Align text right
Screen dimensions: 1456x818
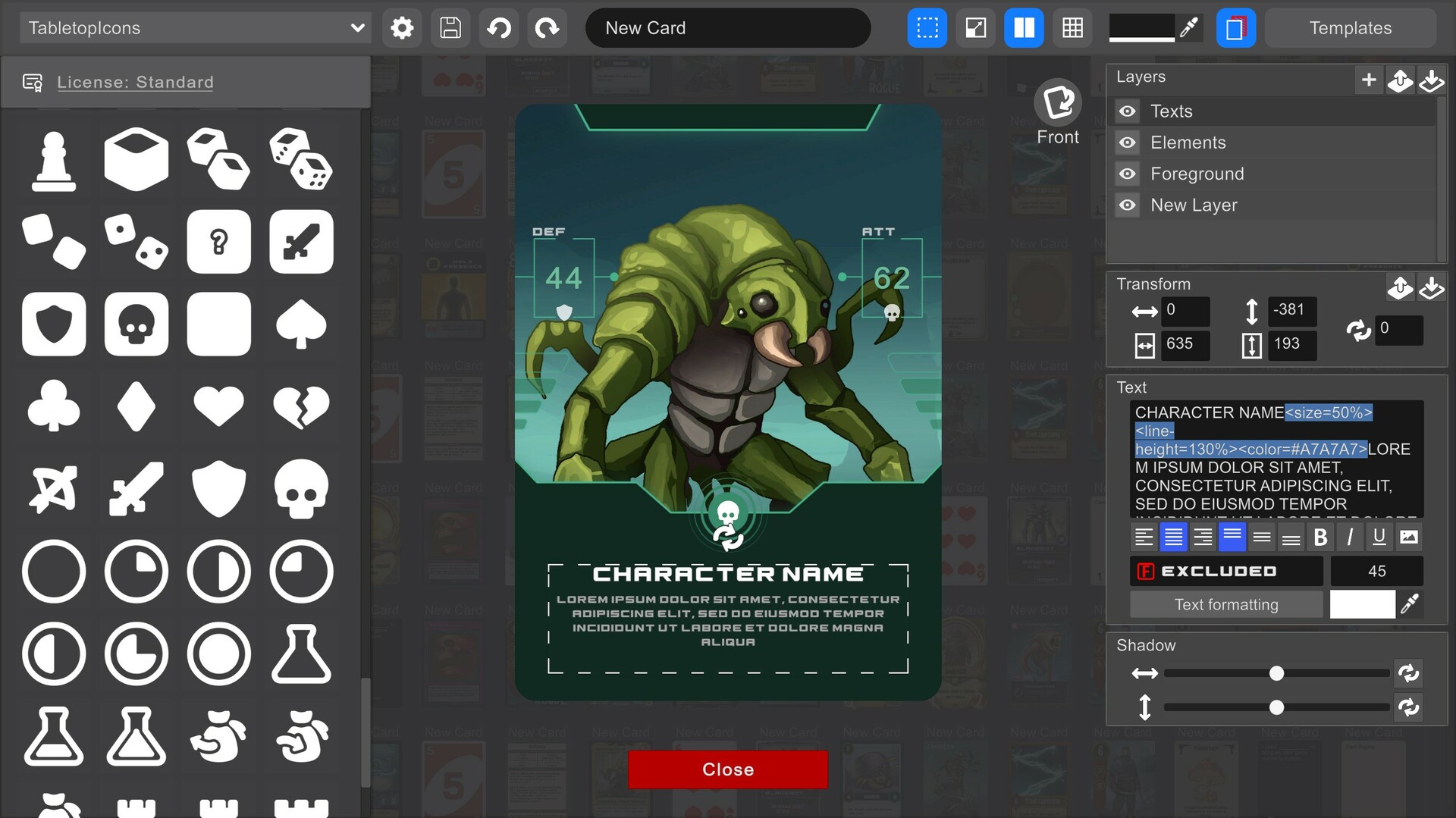(1203, 537)
